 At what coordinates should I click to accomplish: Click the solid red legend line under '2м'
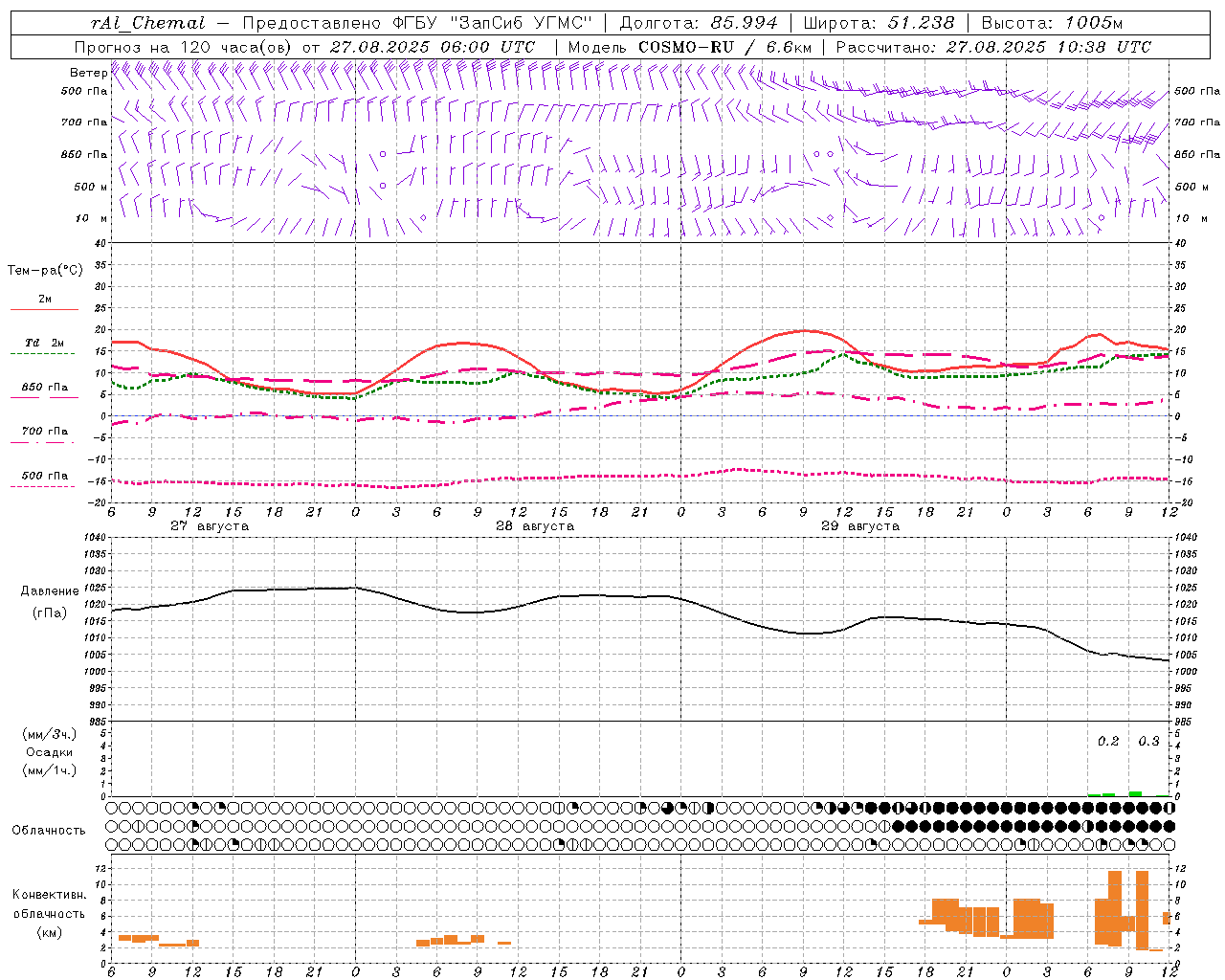point(44,309)
